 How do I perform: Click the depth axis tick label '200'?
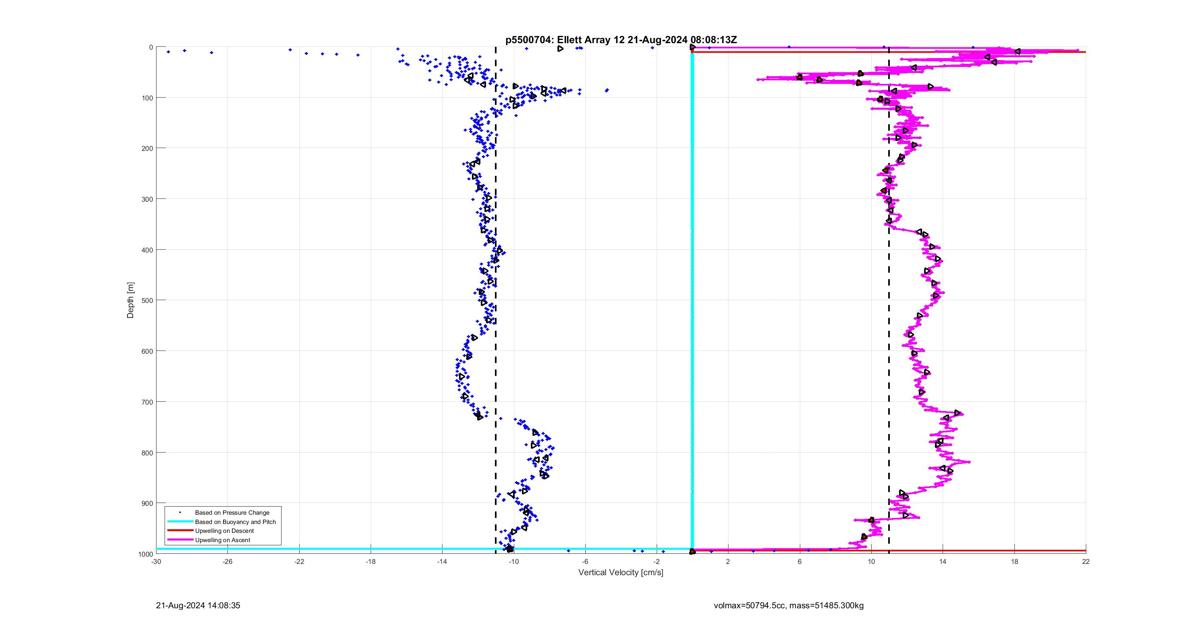[146, 148]
